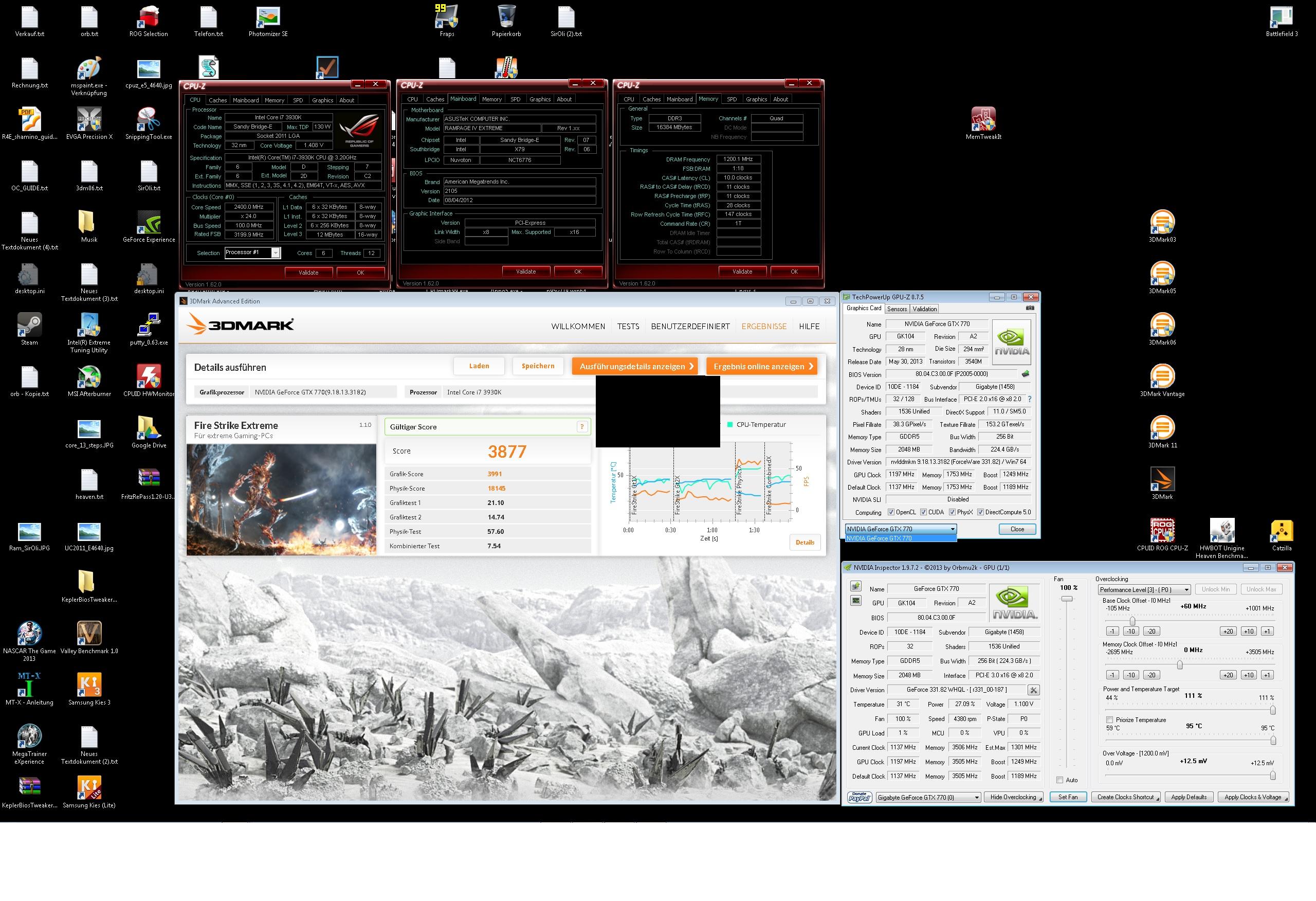Select the MSI Afterburner icon
The width and height of the screenshot is (1316, 901).
pos(89,380)
